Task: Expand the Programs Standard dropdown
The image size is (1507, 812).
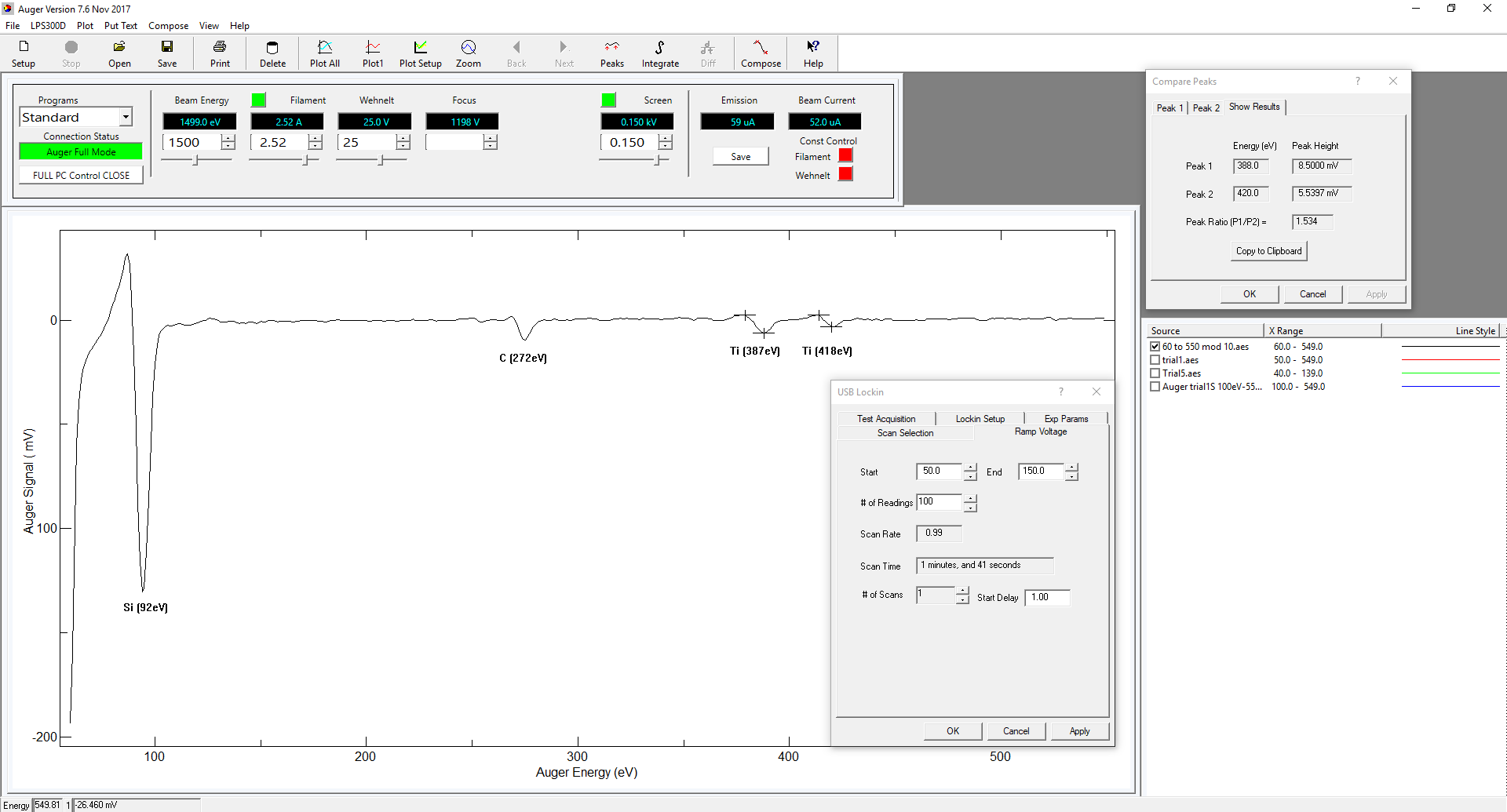Action: click(125, 117)
